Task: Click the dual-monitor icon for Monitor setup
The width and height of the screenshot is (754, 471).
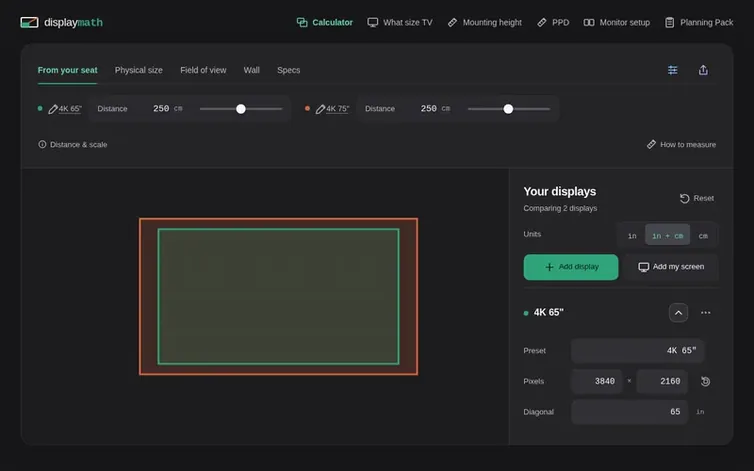Action: point(589,23)
